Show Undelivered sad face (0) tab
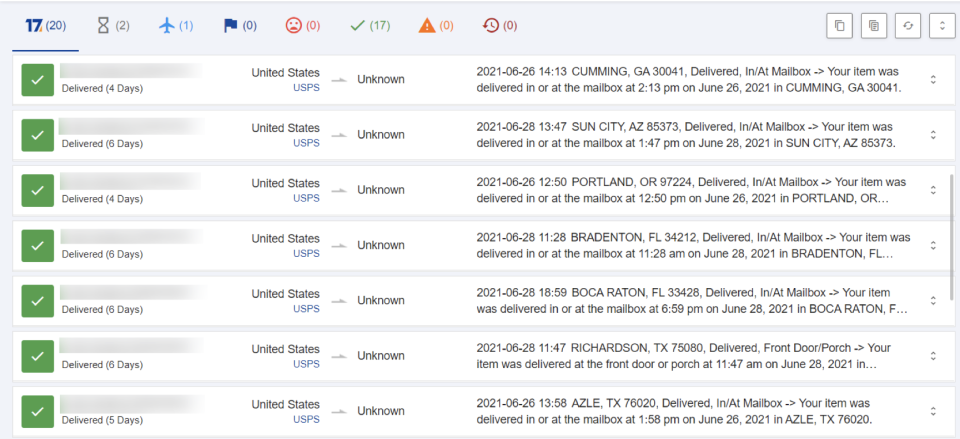 tap(303, 26)
